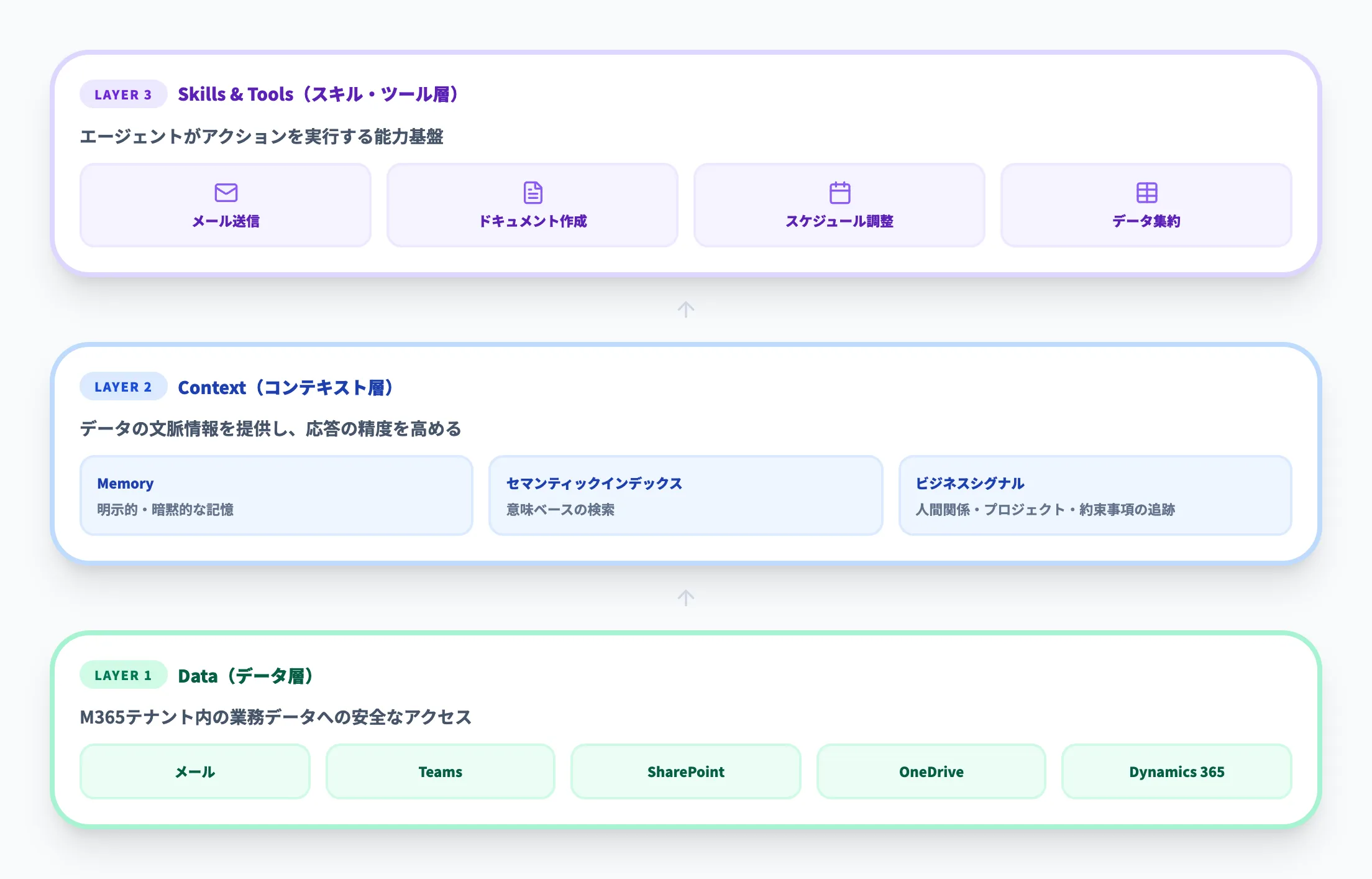Select the メール card in Data layer

click(x=194, y=771)
